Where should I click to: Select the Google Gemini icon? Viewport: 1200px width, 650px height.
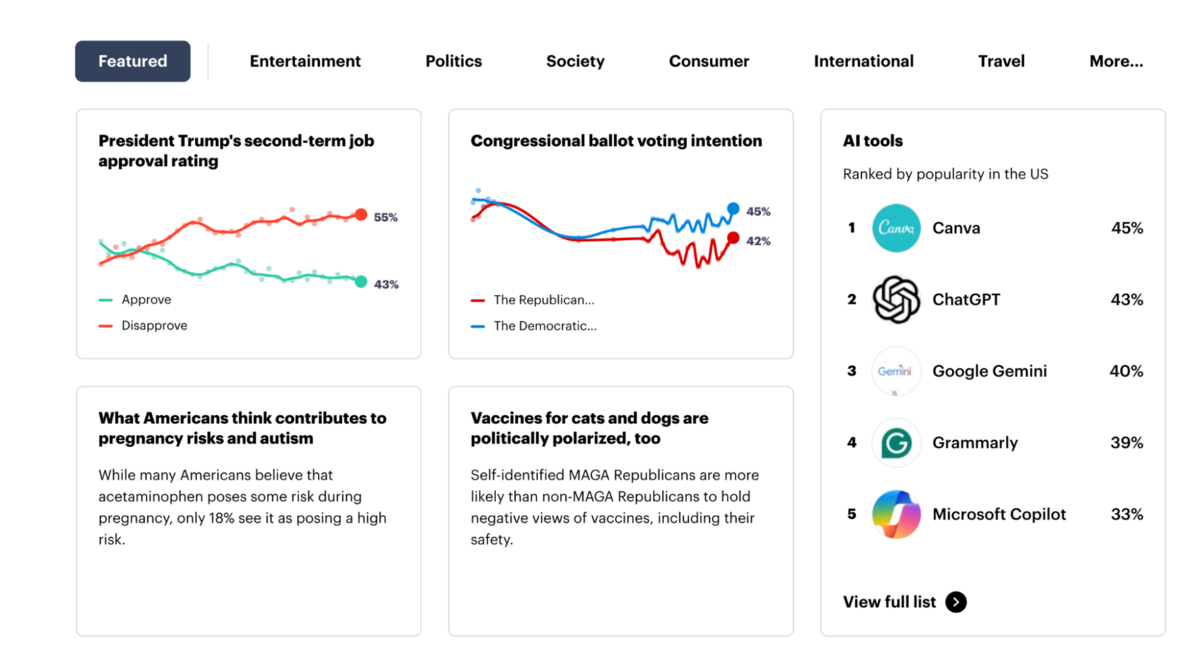[896, 371]
